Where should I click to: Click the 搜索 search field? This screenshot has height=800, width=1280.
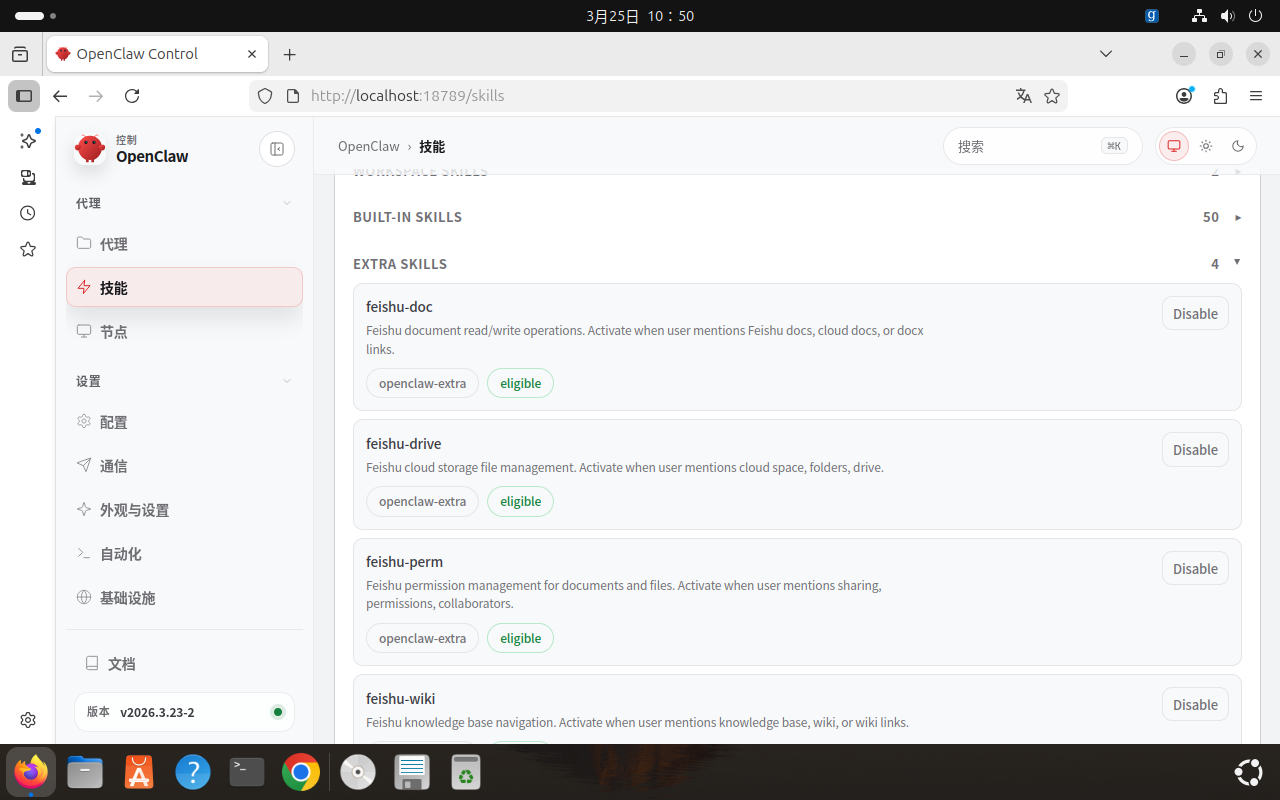1043,146
